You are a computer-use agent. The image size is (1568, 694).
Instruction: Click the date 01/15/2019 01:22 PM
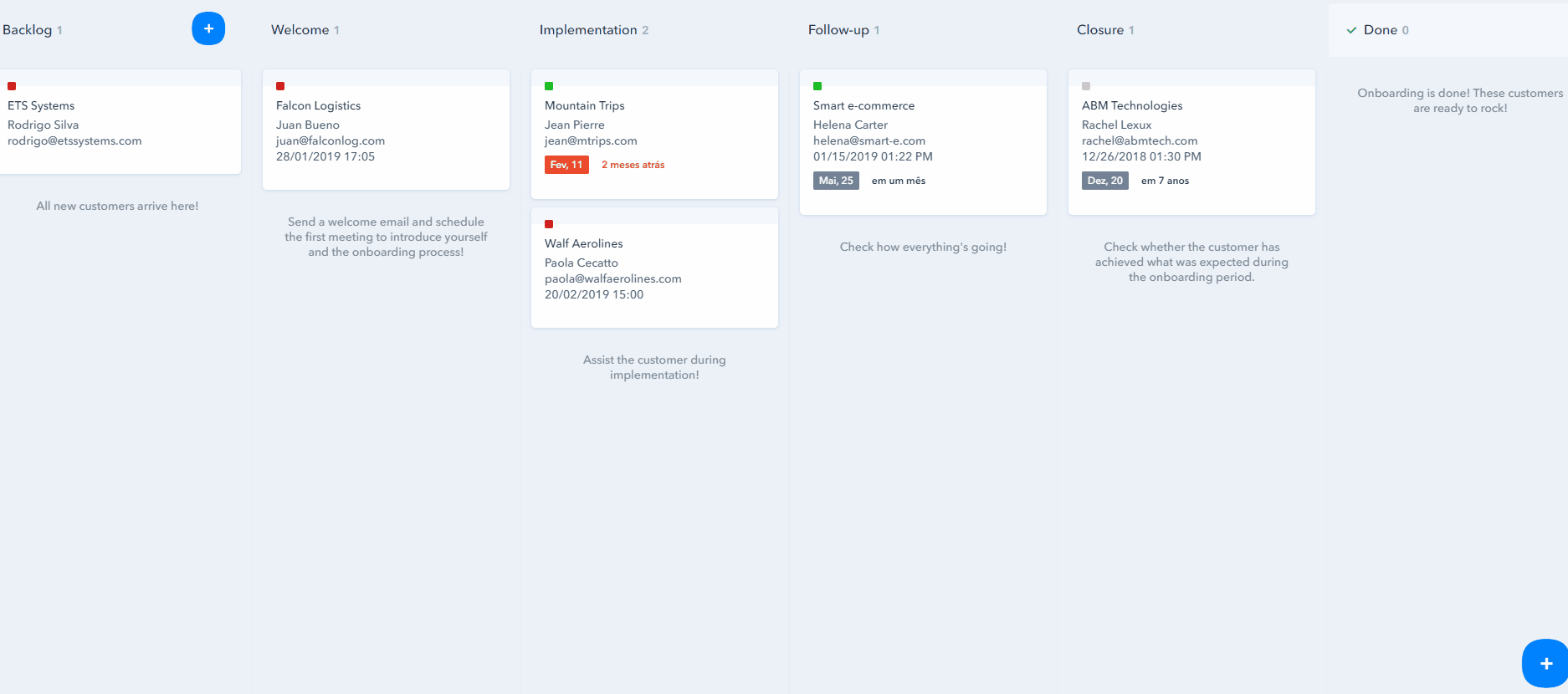pos(873,156)
